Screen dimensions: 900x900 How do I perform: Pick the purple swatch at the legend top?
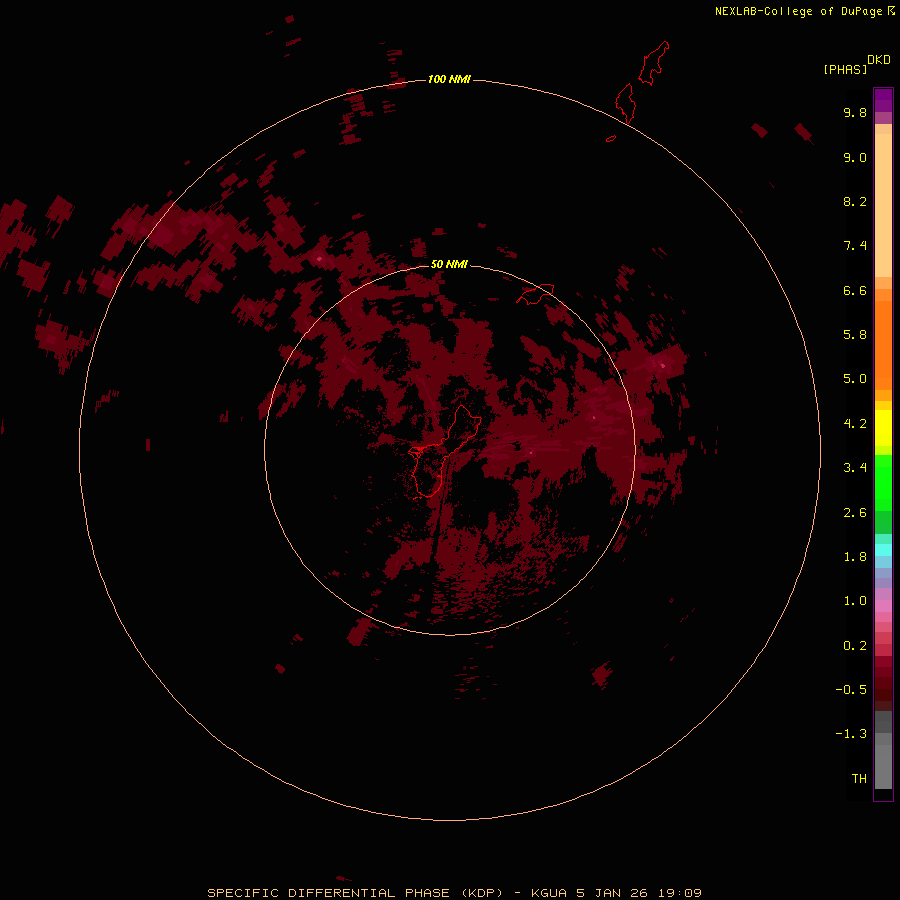(883, 100)
